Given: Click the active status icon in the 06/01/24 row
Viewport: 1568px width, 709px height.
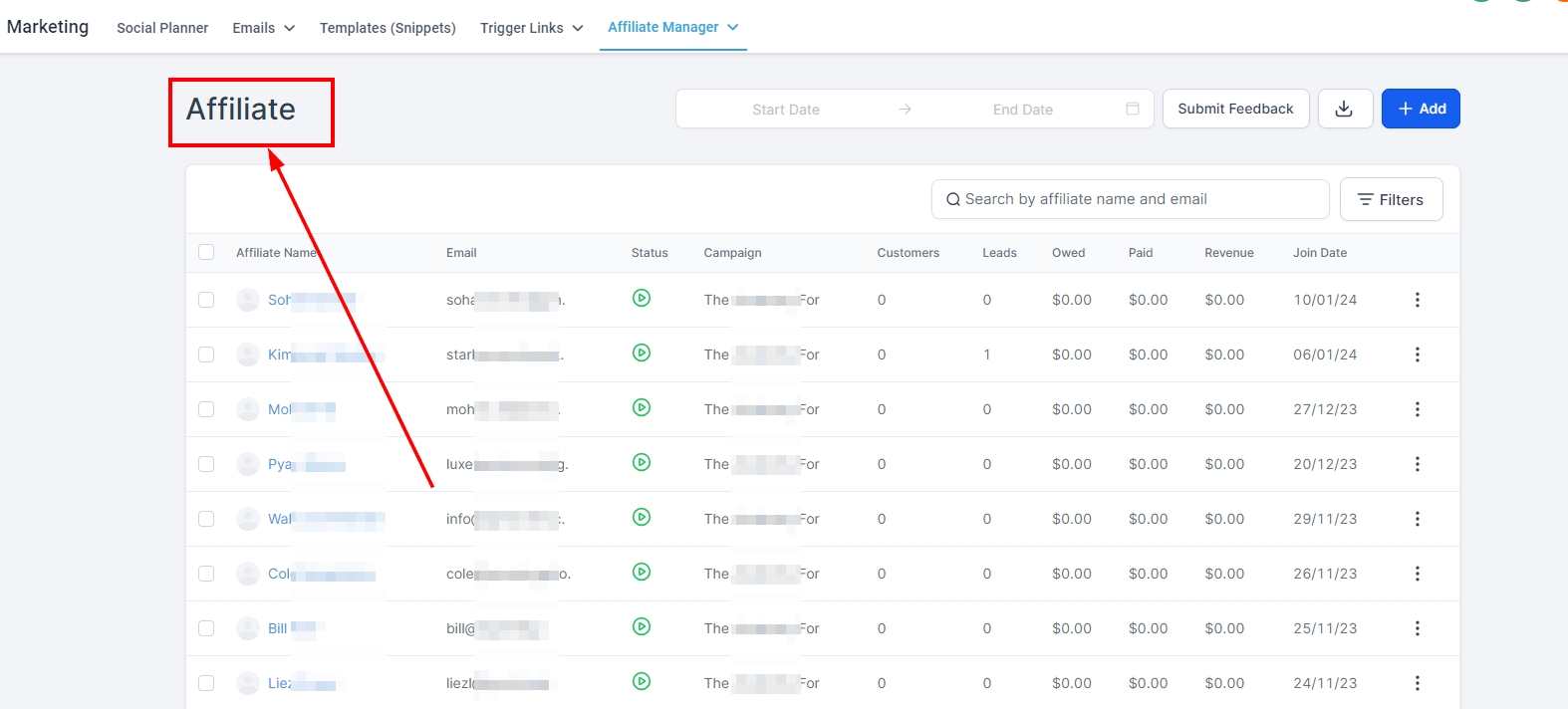Looking at the screenshot, I should pyautogui.click(x=642, y=353).
